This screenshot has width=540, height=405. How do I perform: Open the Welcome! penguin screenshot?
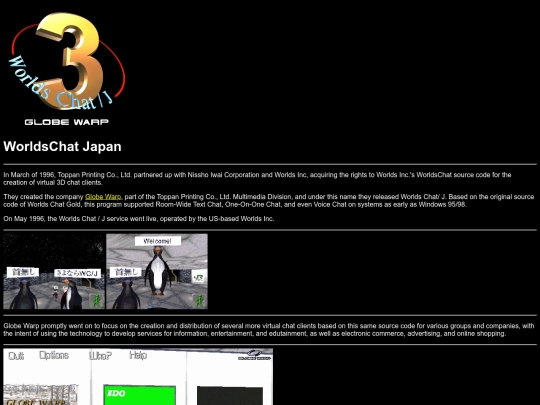[157, 271]
